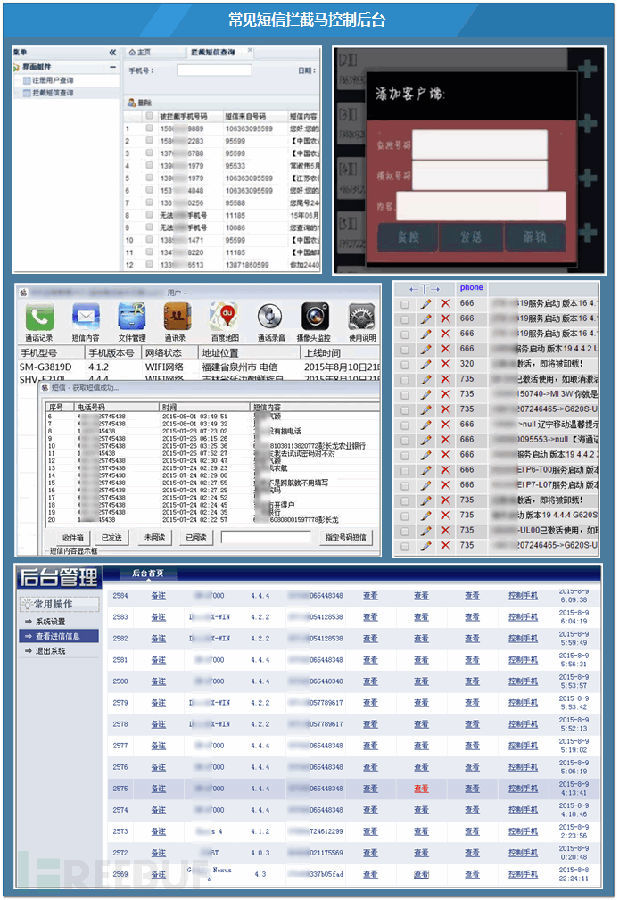
Task: Click the 收件箱 button in the SMS dialog
Action: point(73,537)
